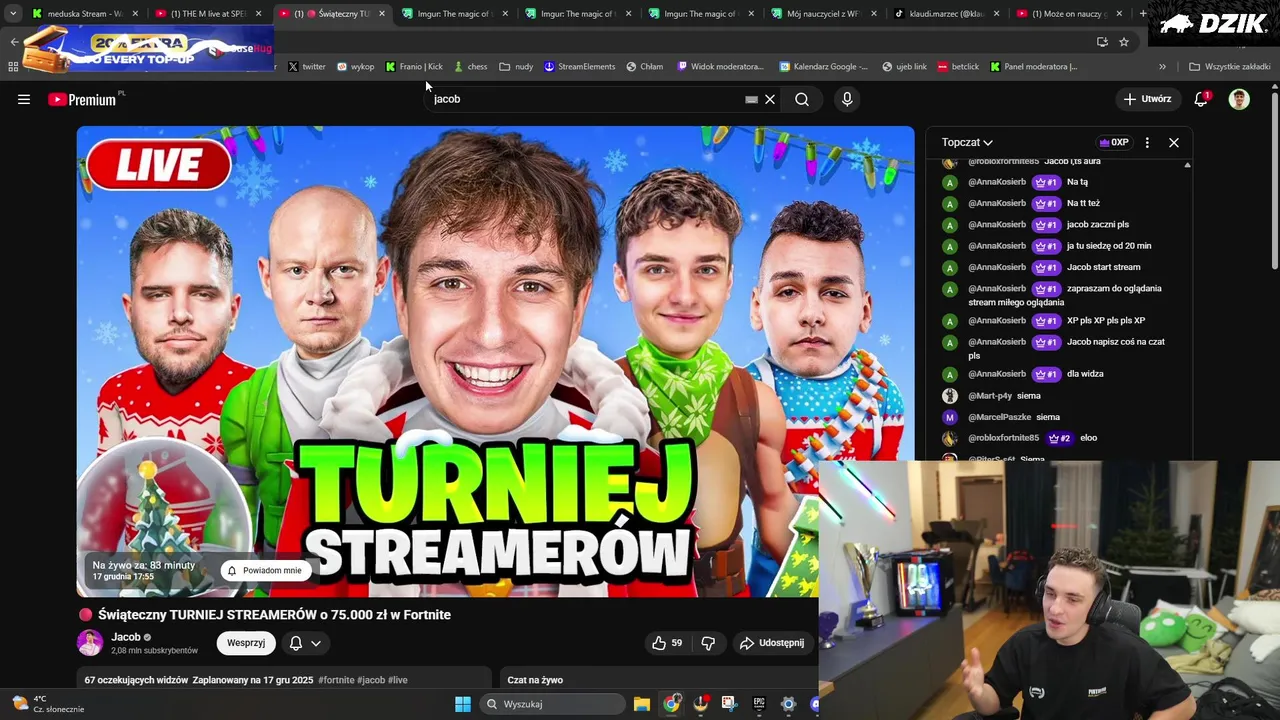The image size is (1280, 720).
Task: Click the page vertical scrollbar
Action: click(x=1274, y=180)
